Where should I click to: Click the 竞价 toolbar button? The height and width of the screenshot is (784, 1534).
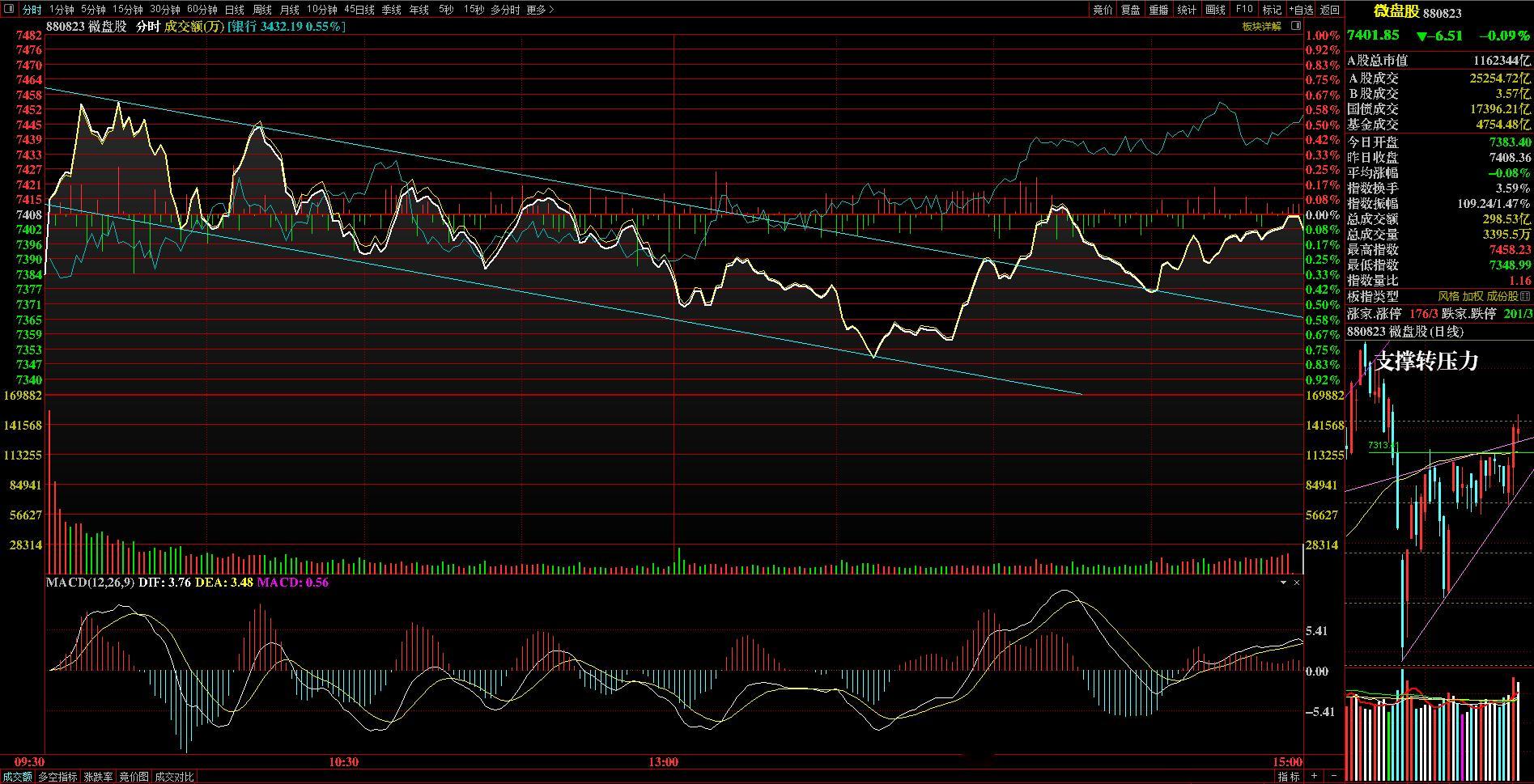(1103, 10)
